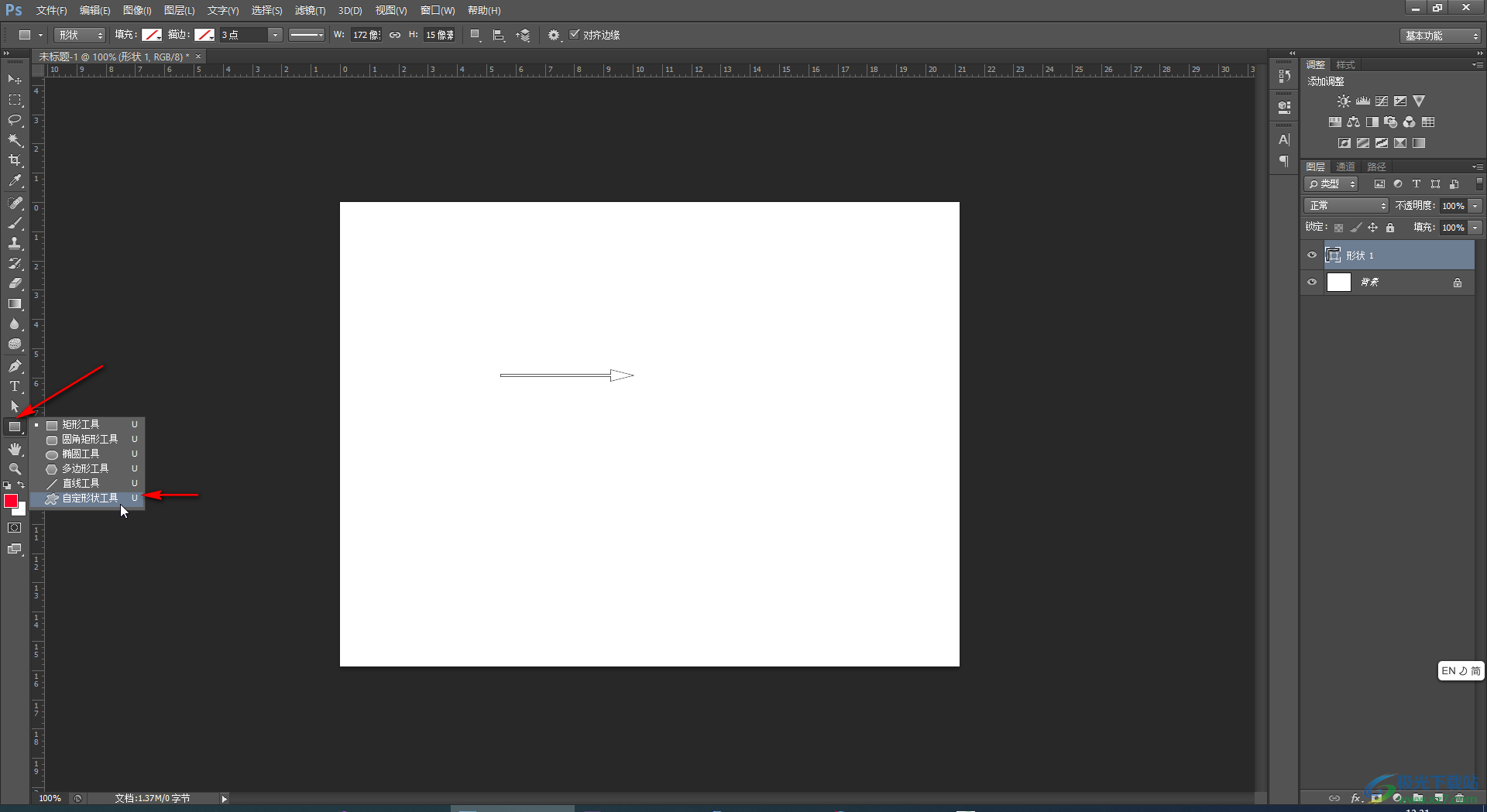Screen dimensions: 1487x812
Task: Open the path alignment options
Action: click(x=499, y=35)
